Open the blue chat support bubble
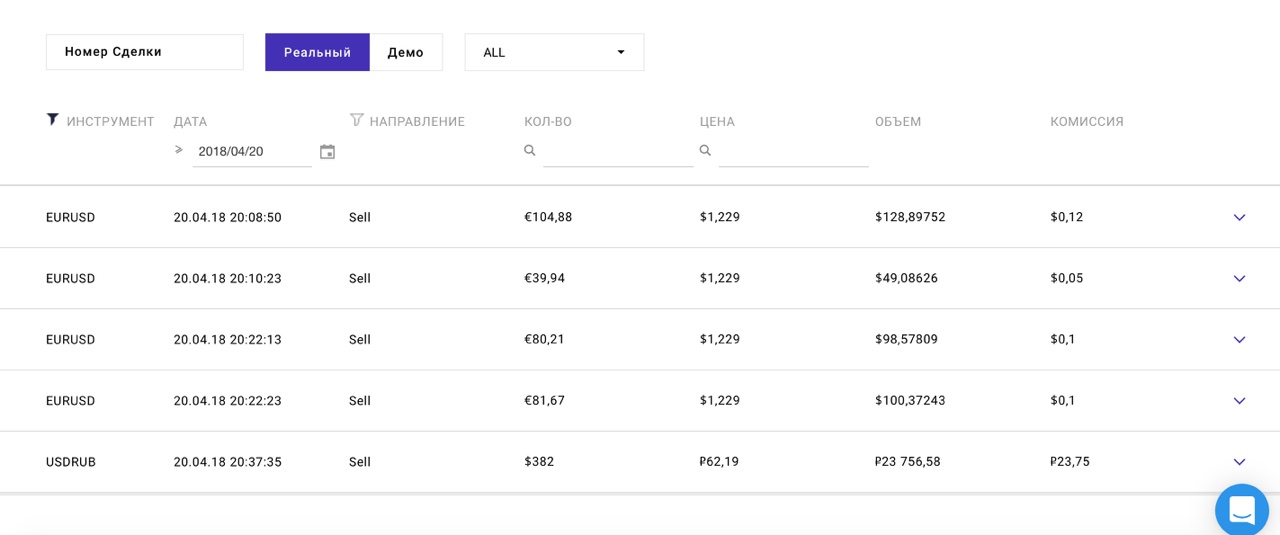This screenshot has height=535, width=1280. 1242,510
